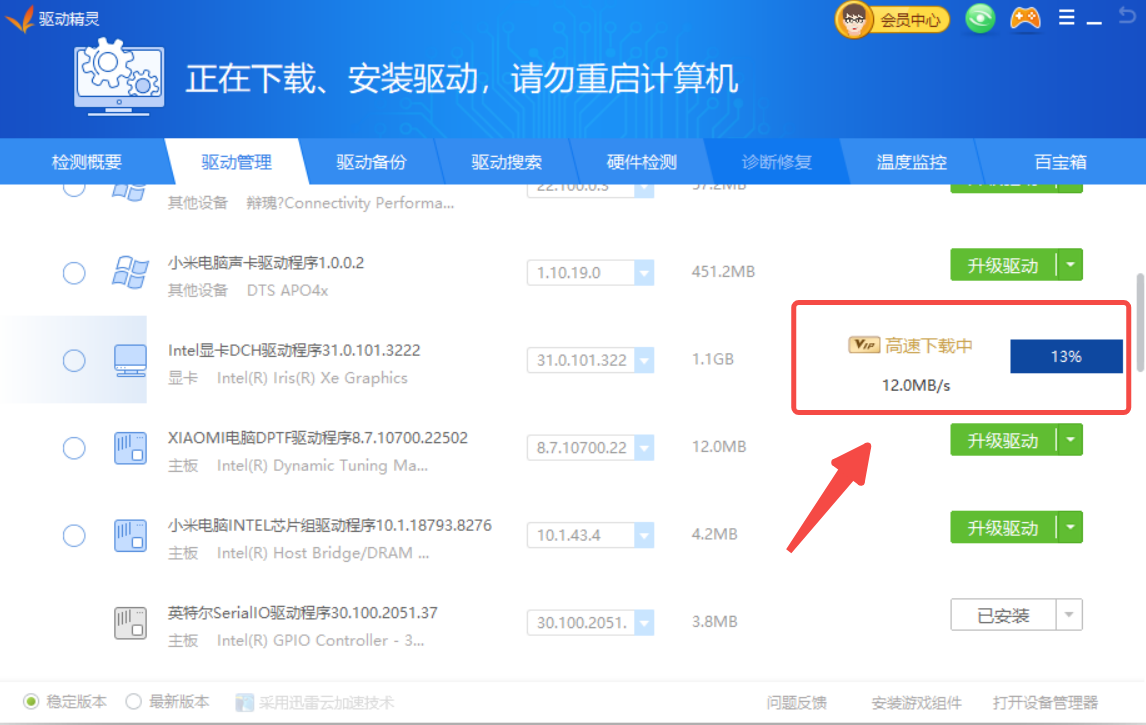Open the 温度监控 tab
This screenshot has width=1146, height=725.
point(911,162)
